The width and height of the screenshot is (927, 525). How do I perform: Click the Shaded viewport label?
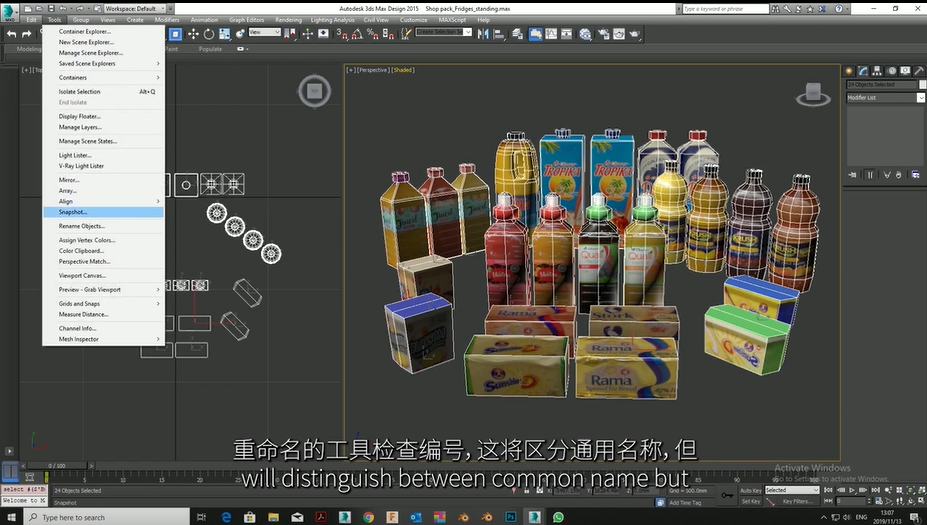click(403, 70)
